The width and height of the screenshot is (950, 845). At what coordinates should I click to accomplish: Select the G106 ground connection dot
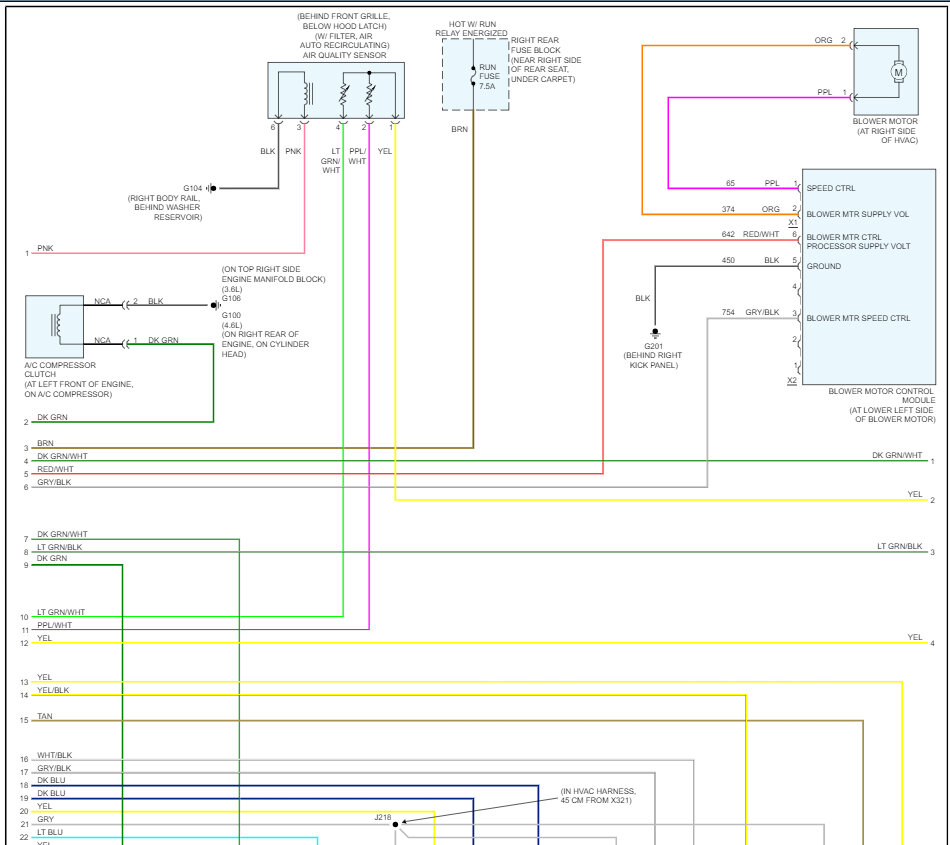(214, 305)
